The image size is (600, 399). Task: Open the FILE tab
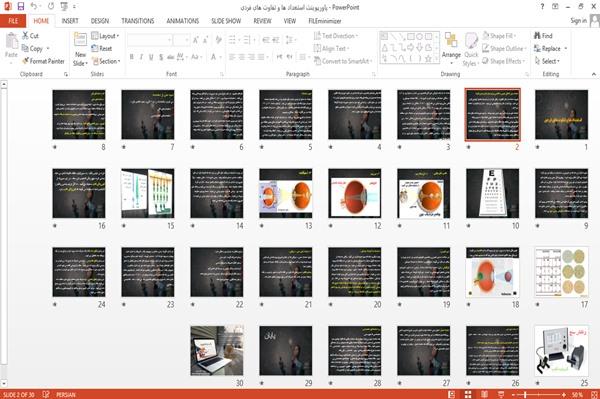[x=13, y=21]
